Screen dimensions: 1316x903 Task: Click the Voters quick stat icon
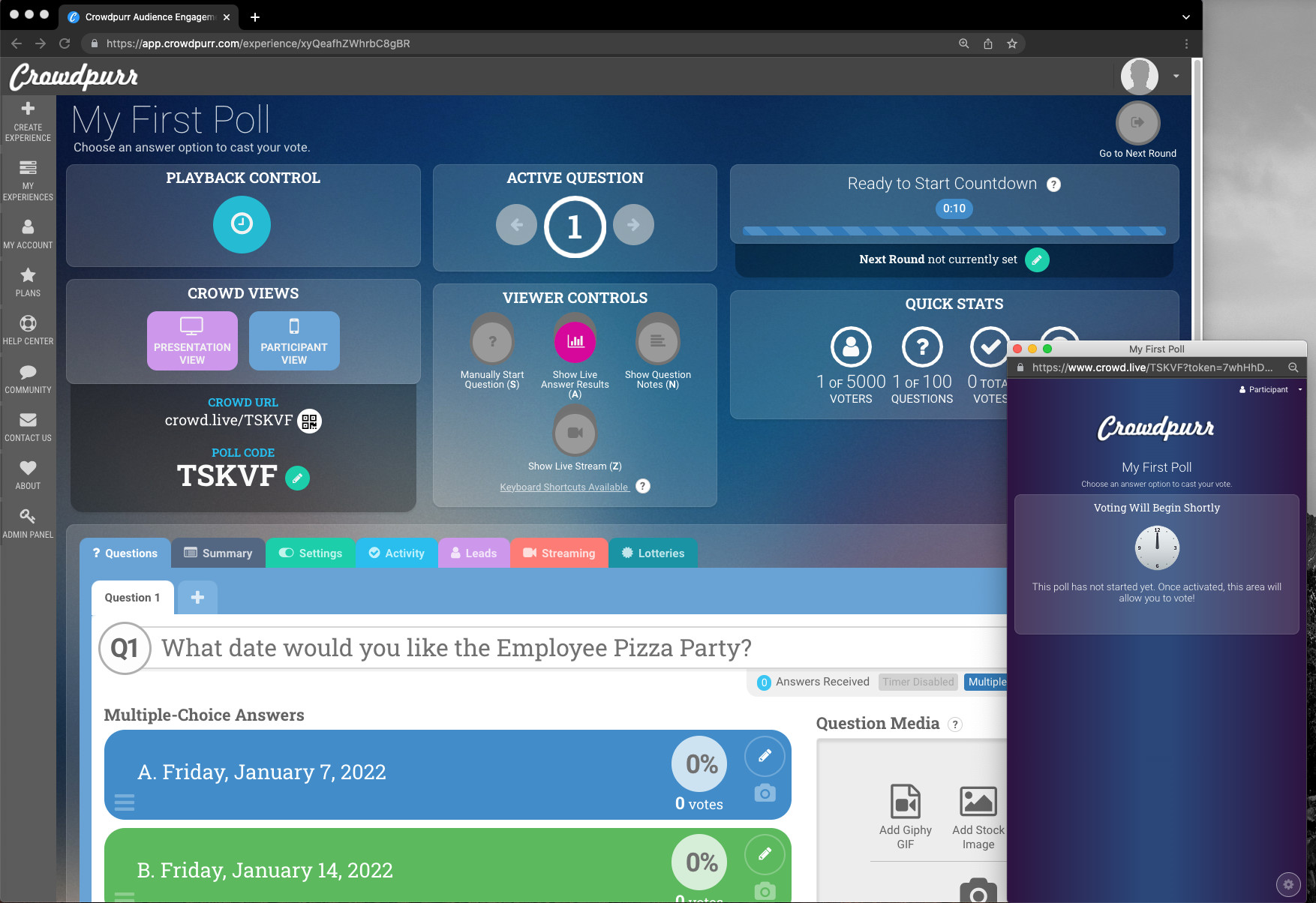[851, 346]
